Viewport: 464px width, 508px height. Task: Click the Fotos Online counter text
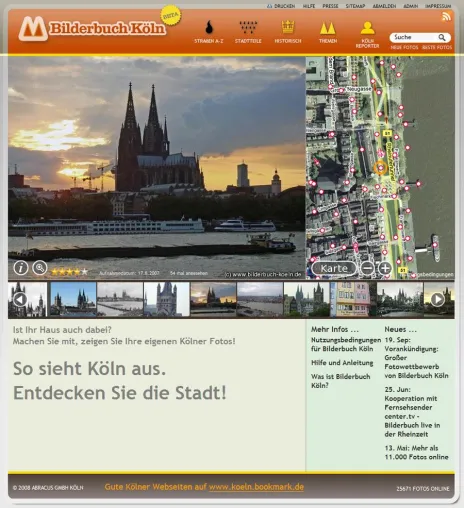pos(423,489)
